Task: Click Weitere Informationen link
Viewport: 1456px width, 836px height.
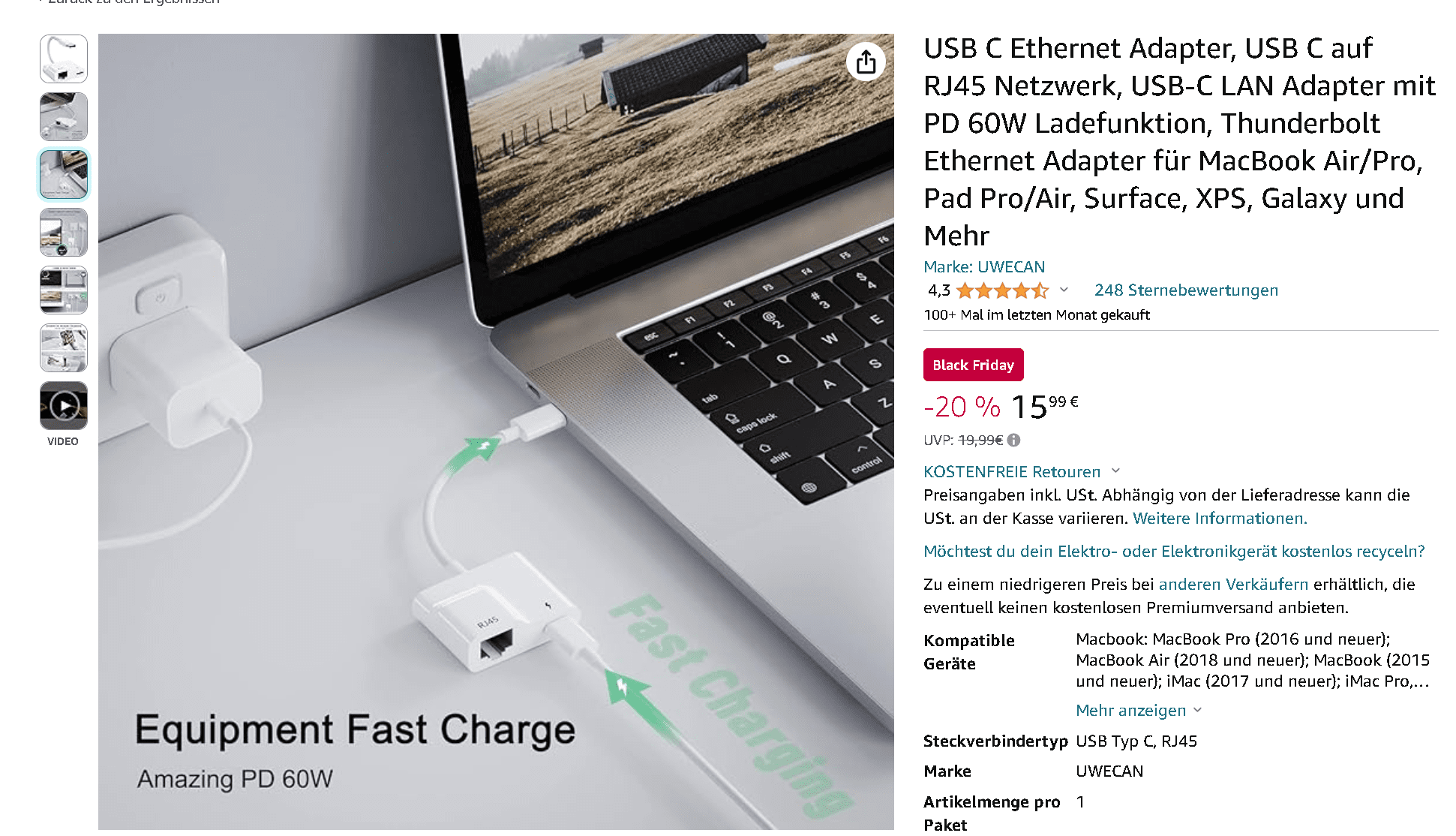Action: pyautogui.click(x=1220, y=518)
